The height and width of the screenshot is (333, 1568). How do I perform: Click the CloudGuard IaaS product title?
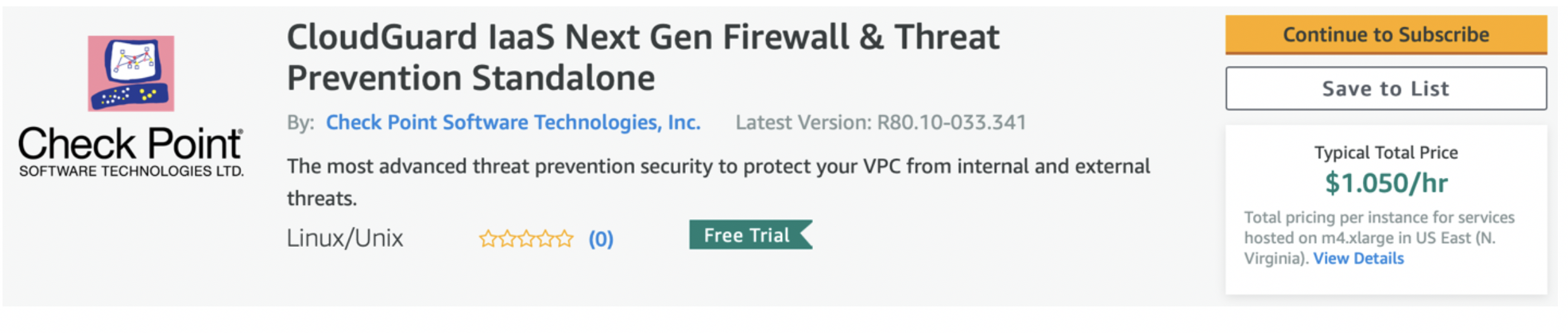(x=642, y=57)
